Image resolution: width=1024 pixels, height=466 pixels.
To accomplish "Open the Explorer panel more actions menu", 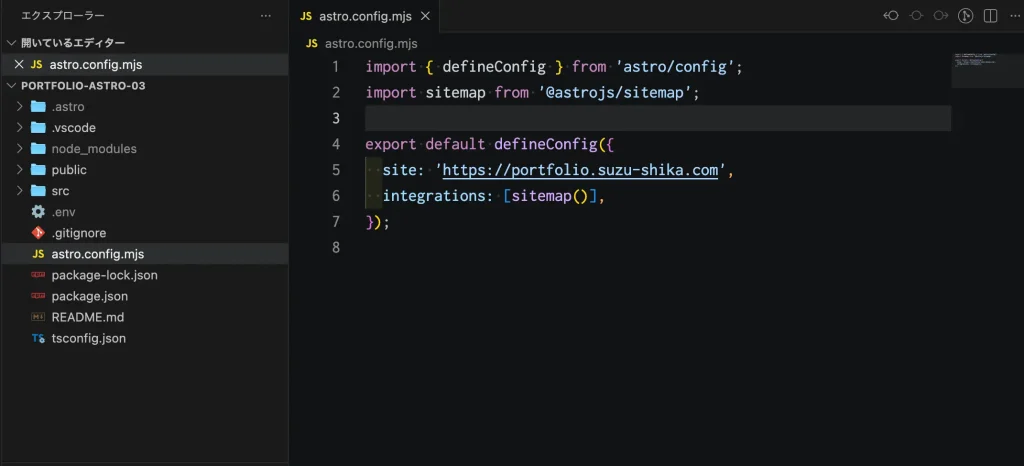I will point(266,16).
